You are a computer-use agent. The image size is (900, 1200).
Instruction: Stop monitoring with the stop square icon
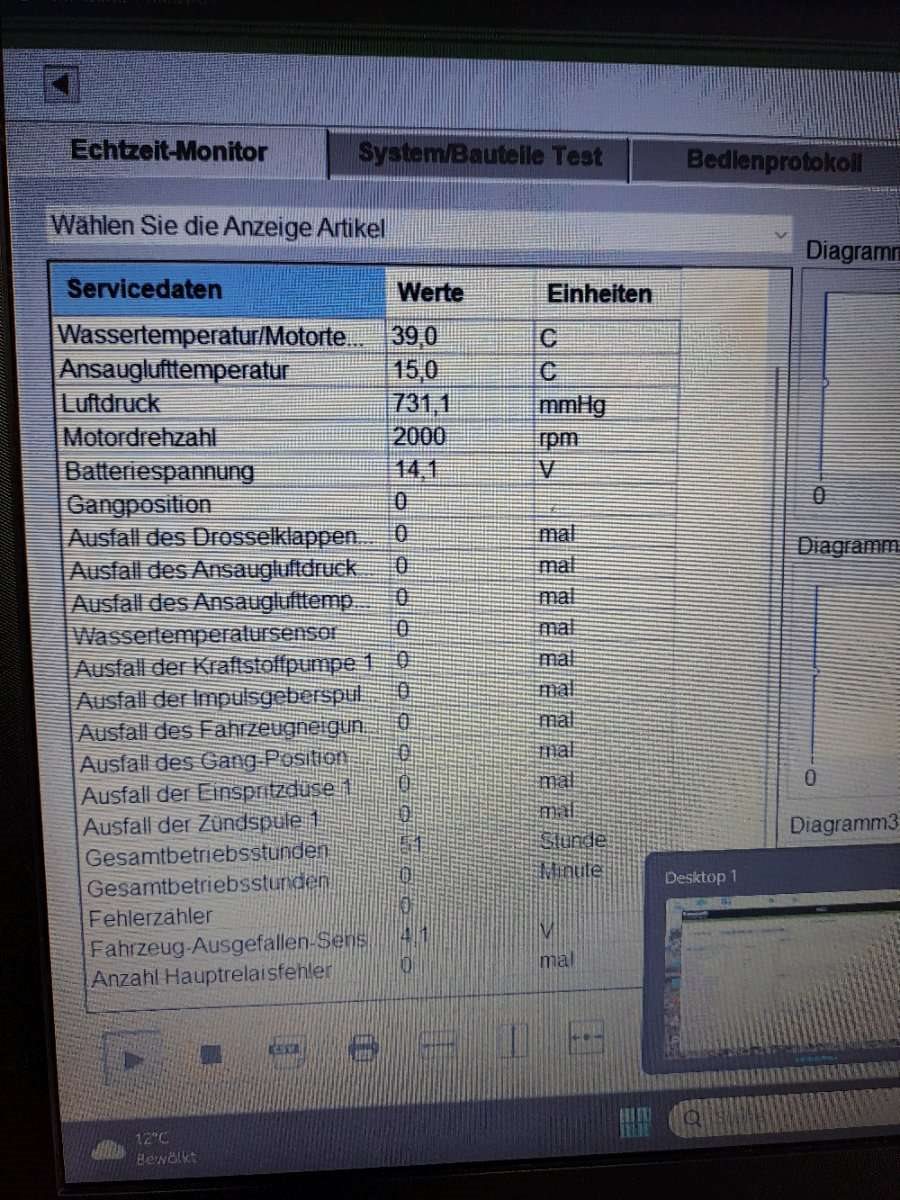pyautogui.click(x=209, y=1053)
